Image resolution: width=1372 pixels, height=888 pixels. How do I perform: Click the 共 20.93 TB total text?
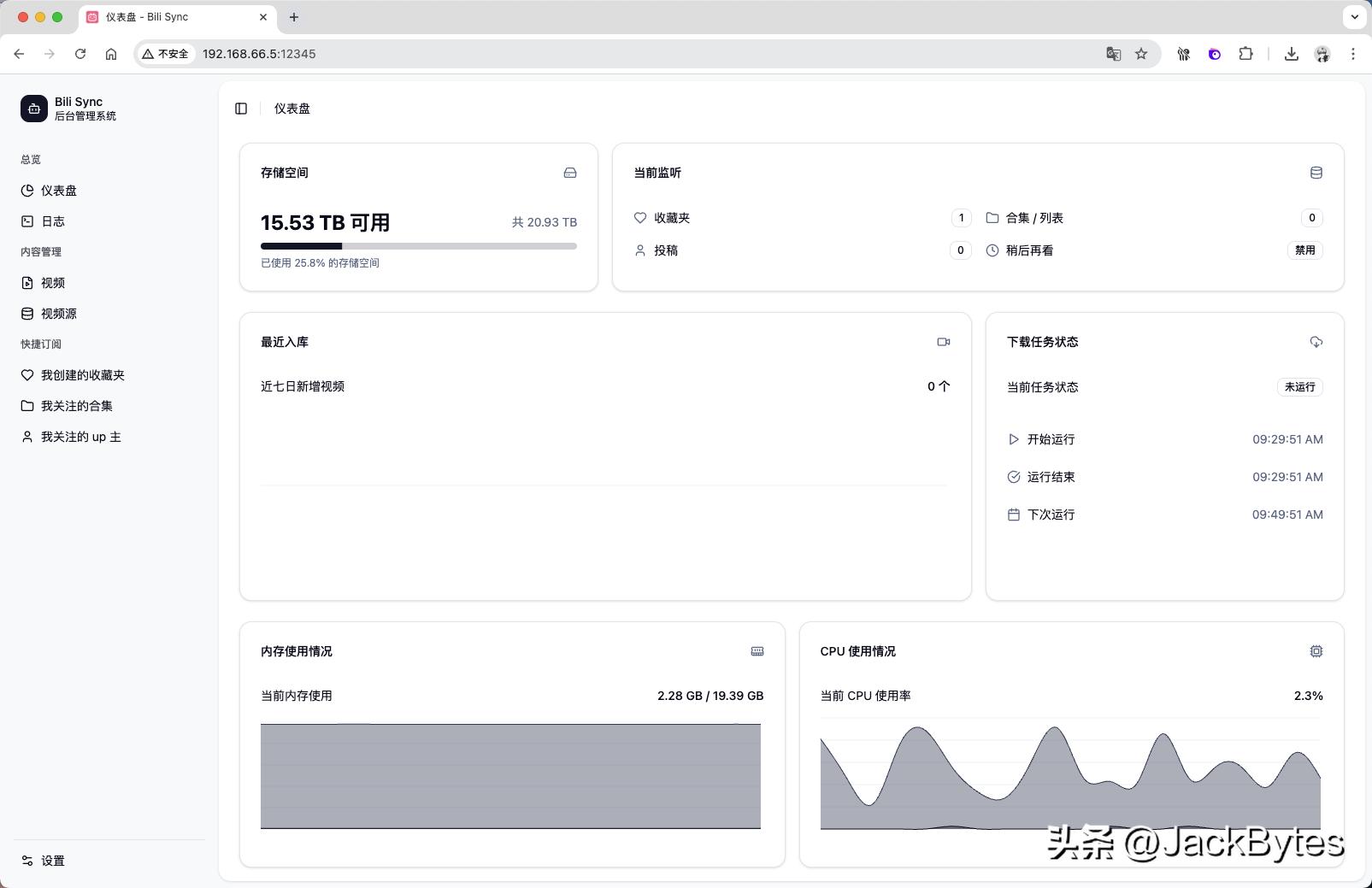545,222
